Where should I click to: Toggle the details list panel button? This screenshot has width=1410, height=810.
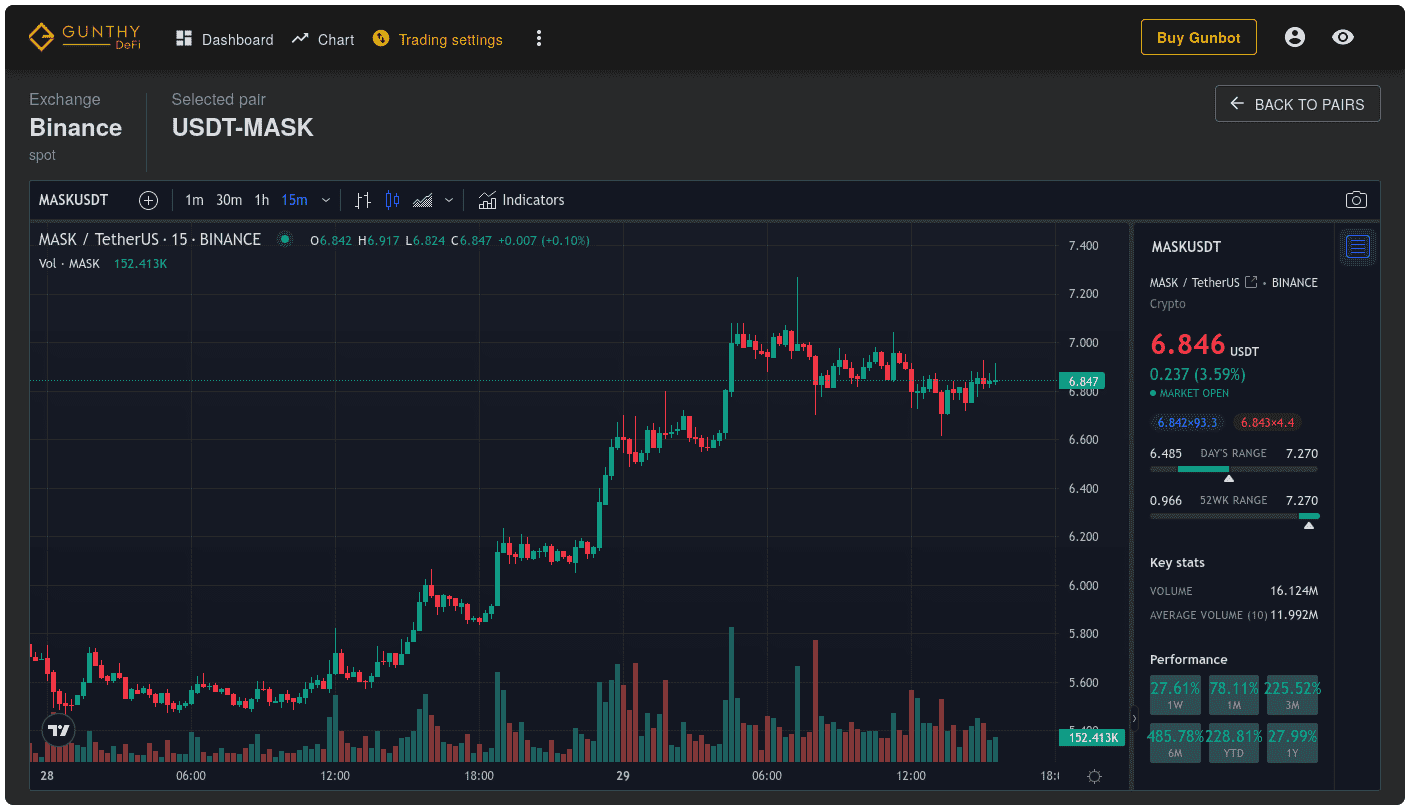(1357, 246)
